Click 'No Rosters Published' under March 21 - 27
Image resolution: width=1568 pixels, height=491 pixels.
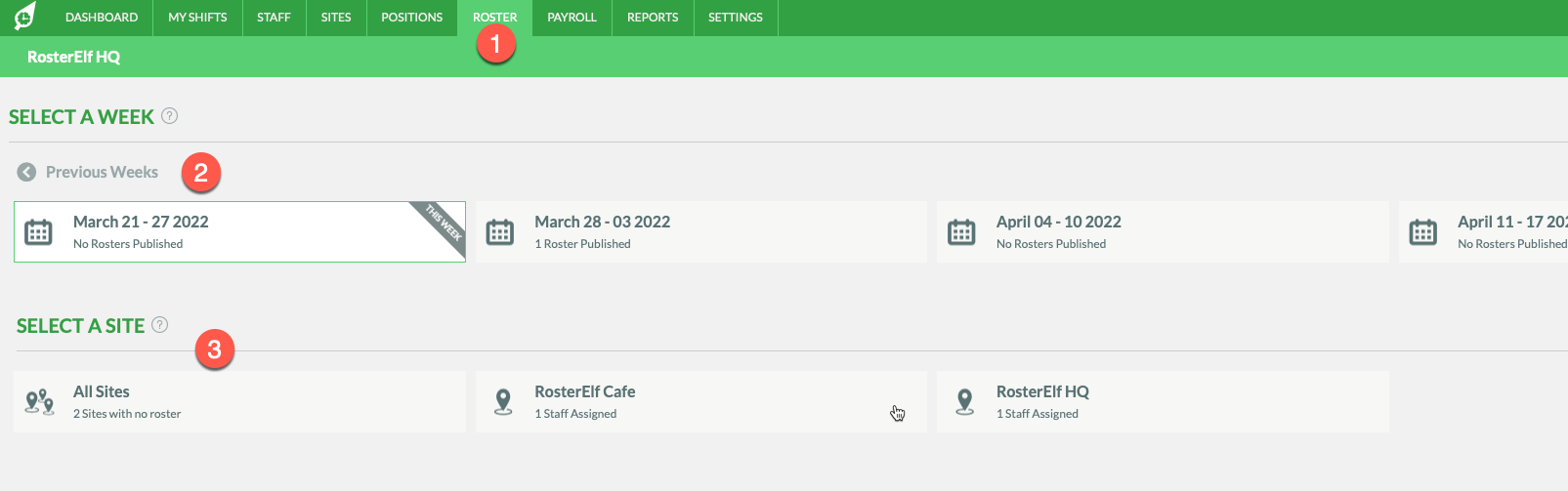pos(128,244)
